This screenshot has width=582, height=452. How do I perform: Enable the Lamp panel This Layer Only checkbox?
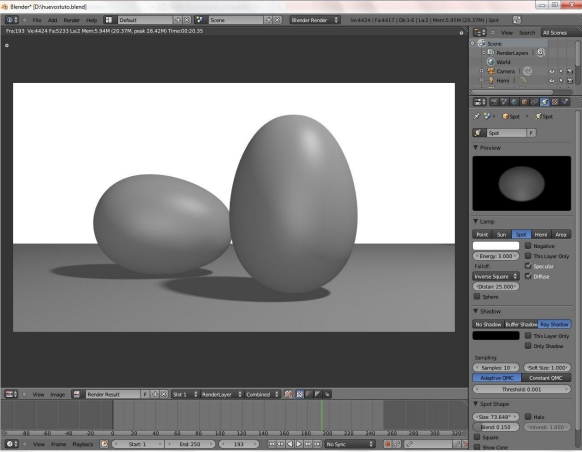tap(528, 256)
